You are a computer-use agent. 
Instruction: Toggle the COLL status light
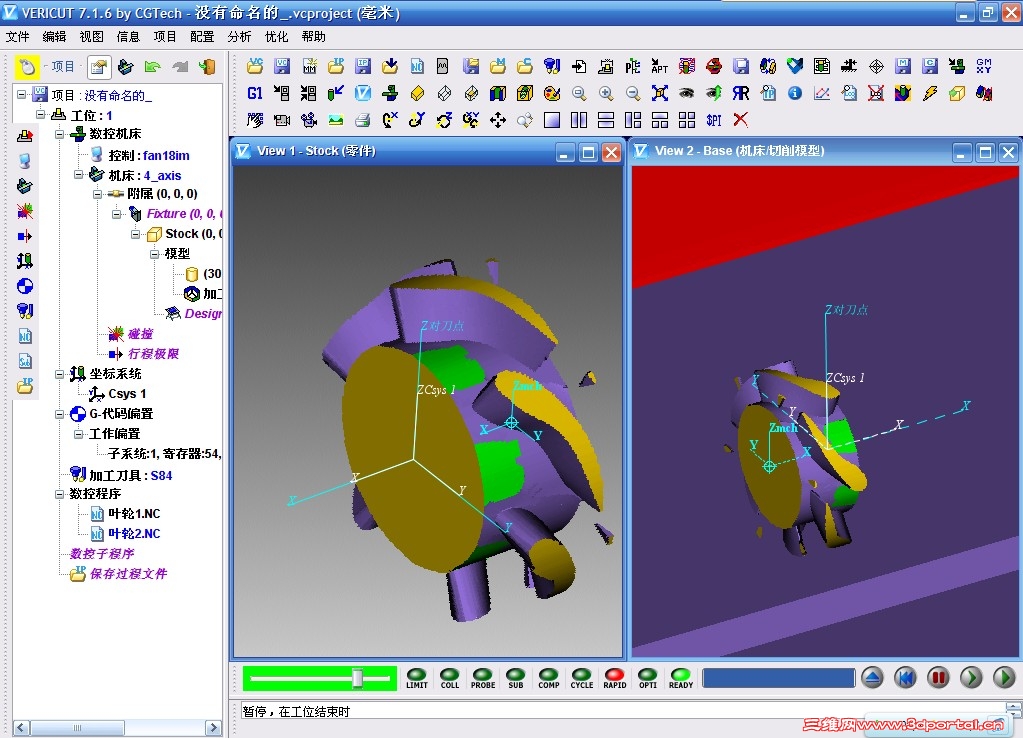point(450,677)
